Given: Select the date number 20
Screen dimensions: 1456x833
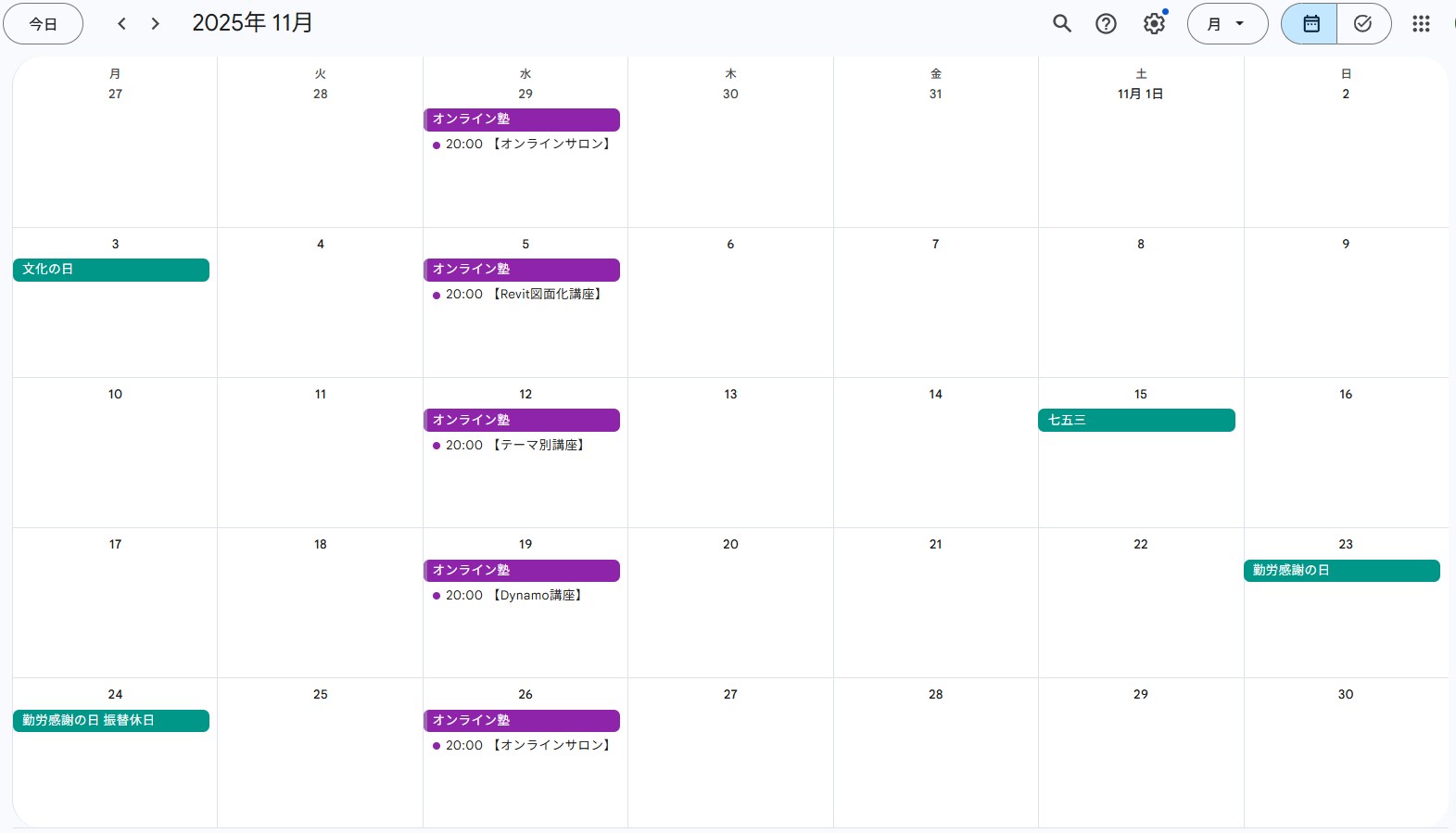Looking at the screenshot, I should (x=730, y=545).
